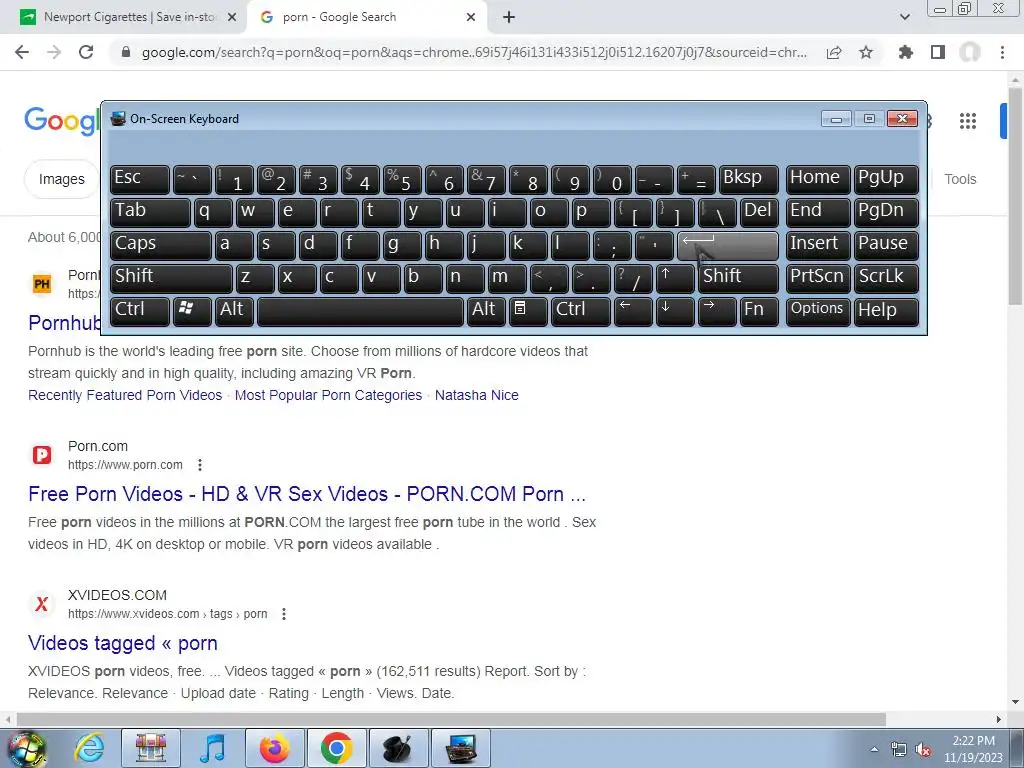Open Firefox from the taskbar
This screenshot has height=768, width=1024.
pos(274,748)
